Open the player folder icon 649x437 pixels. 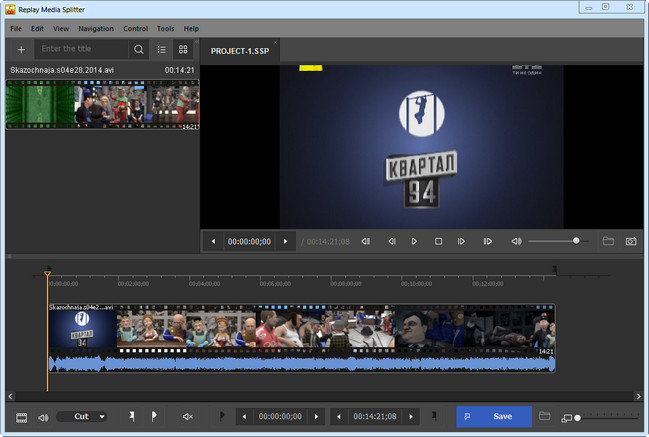point(608,241)
